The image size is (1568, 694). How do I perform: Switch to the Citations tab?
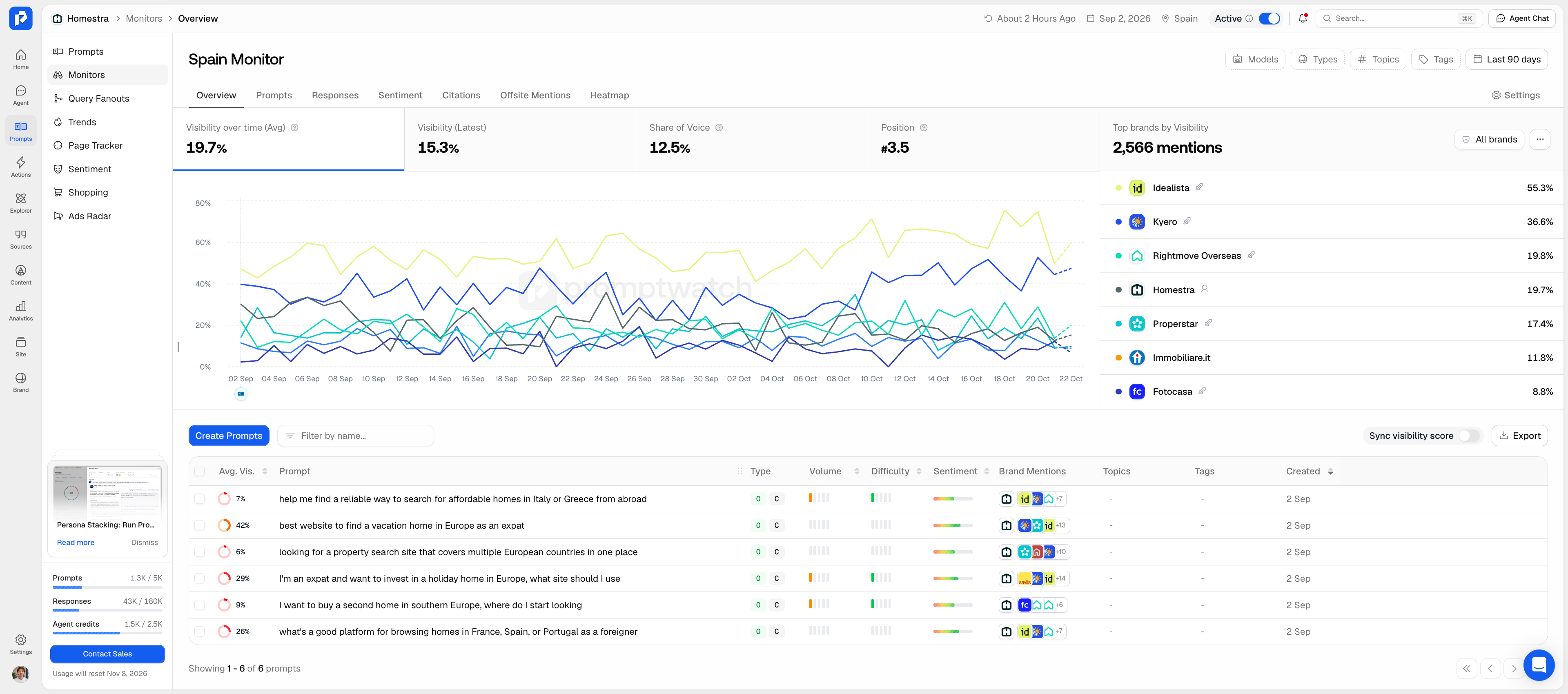(x=461, y=96)
